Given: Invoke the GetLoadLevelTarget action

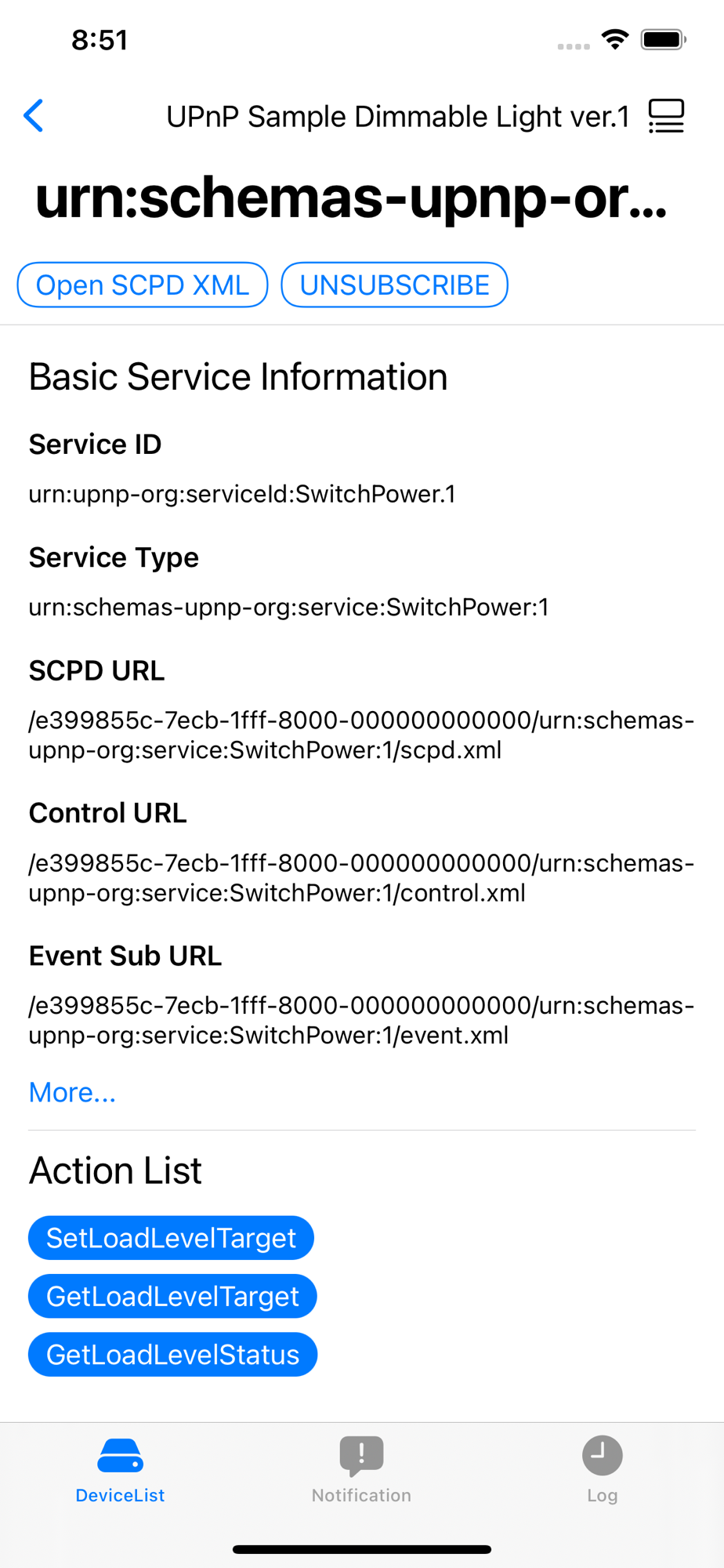Looking at the screenshot, I should click(x=172, y=1296).
